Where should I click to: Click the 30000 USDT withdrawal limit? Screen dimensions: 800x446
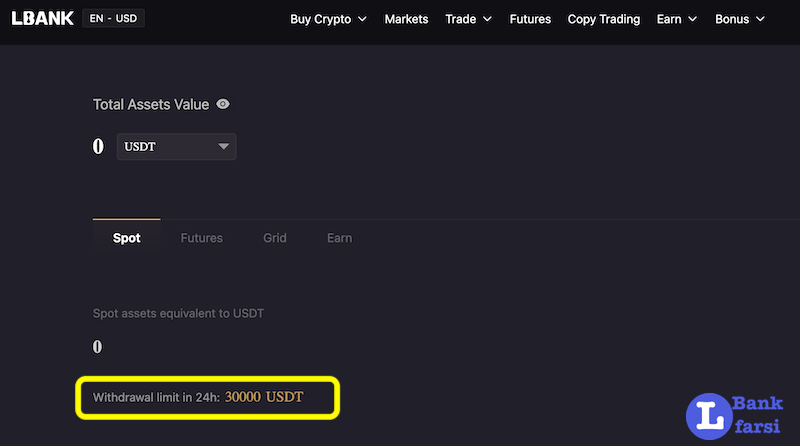pos(264,397)
